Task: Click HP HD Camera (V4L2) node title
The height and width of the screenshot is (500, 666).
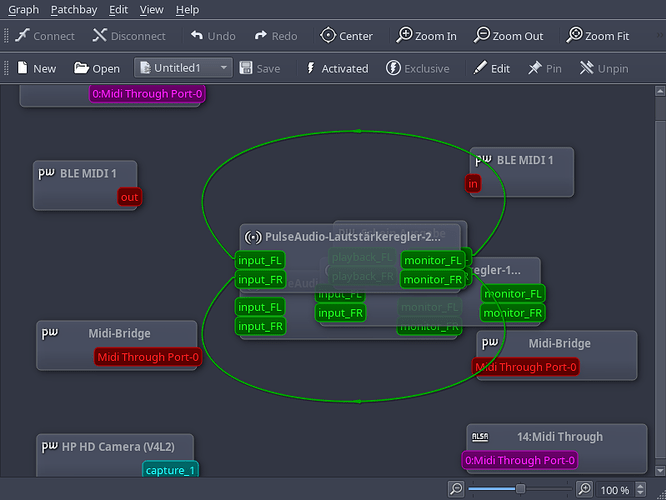Action: tap(118, 447)
